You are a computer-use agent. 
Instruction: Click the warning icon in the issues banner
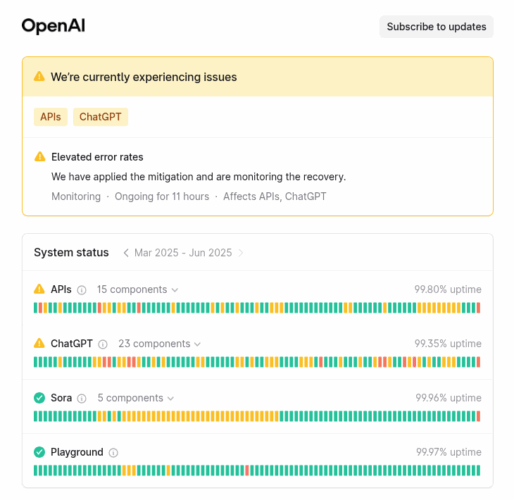(39, 76)
